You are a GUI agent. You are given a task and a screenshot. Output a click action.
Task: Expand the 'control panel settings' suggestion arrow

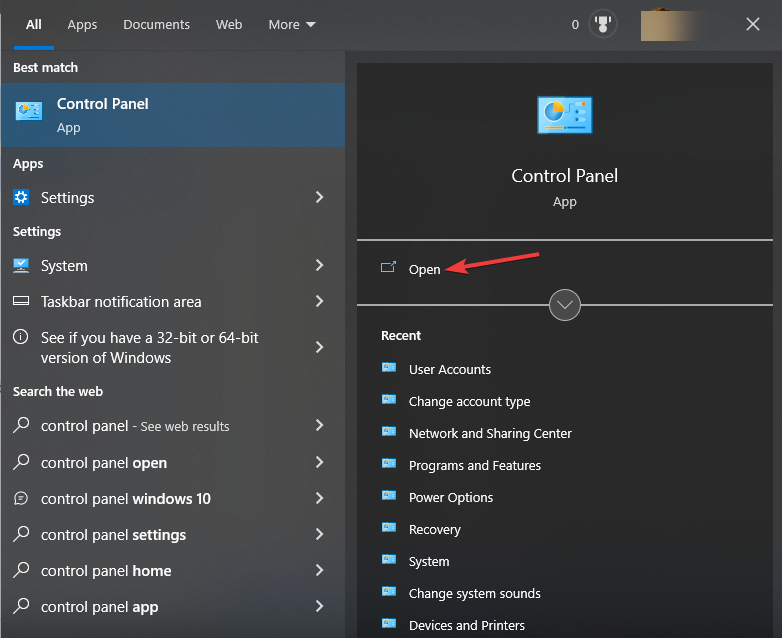click(x=320, y=534)
